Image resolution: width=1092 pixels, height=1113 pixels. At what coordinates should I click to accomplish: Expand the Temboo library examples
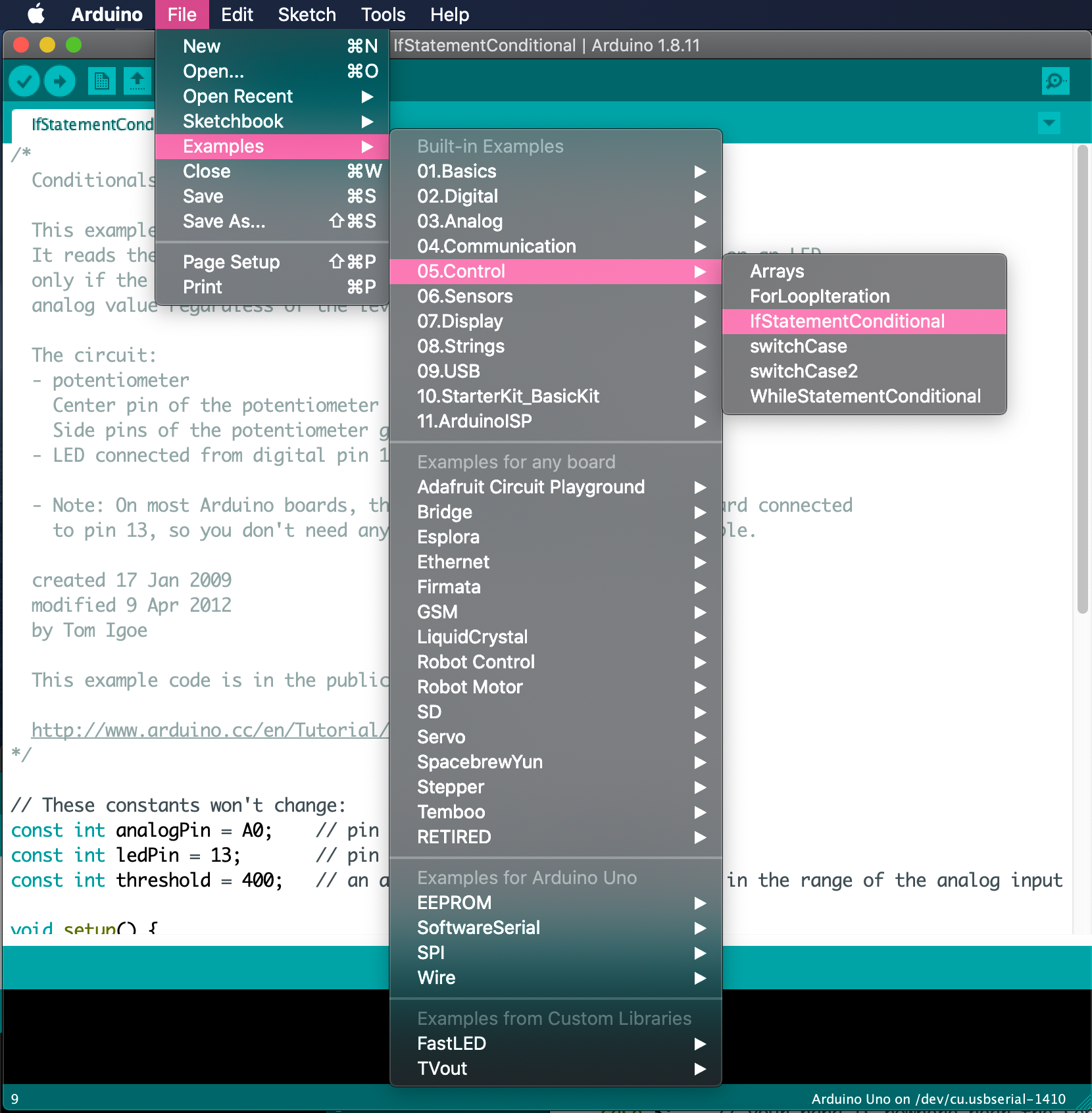556,812
